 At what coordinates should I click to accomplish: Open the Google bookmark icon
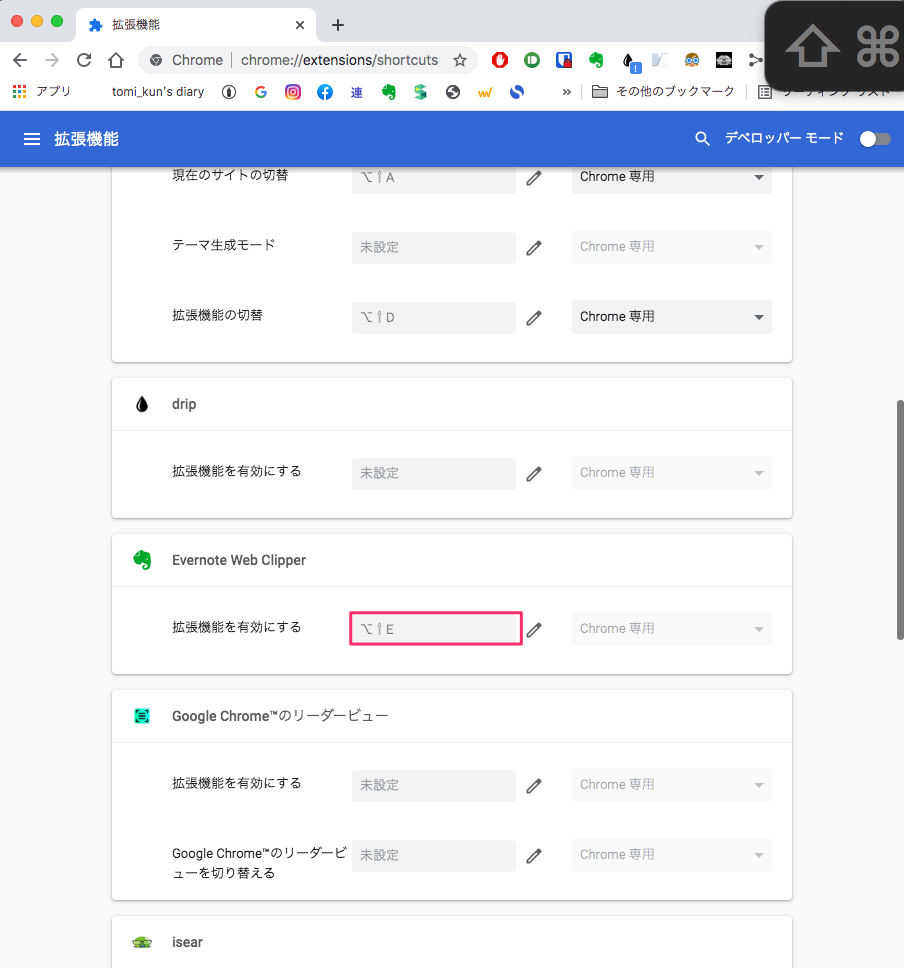tap(261, 92)
